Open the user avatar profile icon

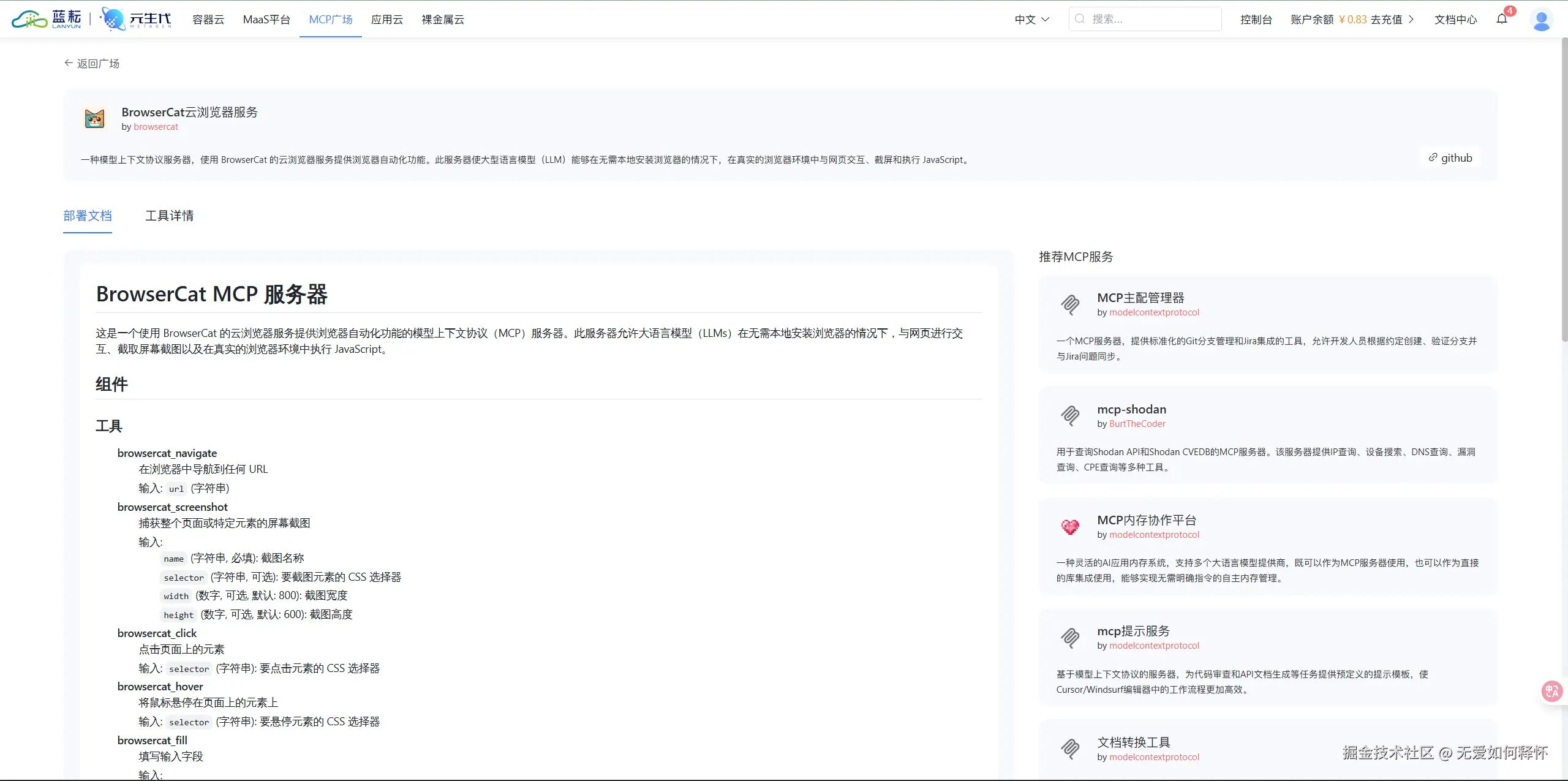[x=1541, y=20]
